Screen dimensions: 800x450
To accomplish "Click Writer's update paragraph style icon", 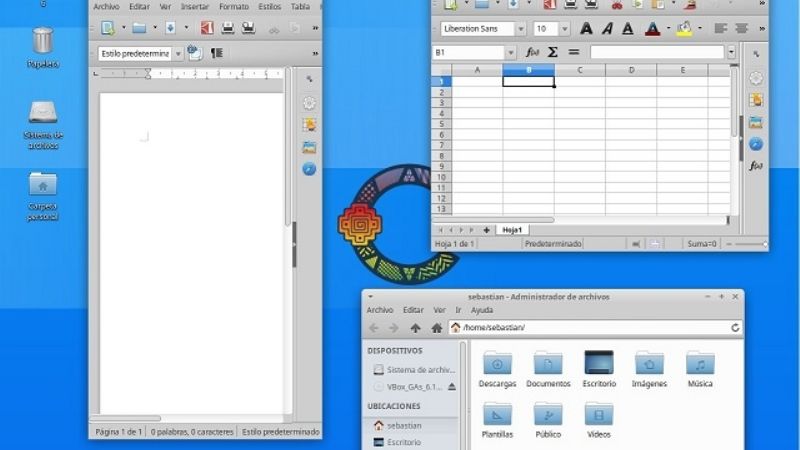I will (195, 53).
